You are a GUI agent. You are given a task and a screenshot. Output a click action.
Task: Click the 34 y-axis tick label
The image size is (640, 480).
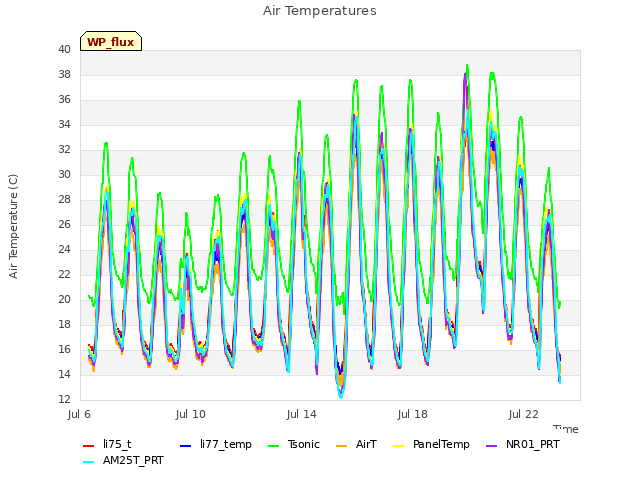[x=64, y=124]
